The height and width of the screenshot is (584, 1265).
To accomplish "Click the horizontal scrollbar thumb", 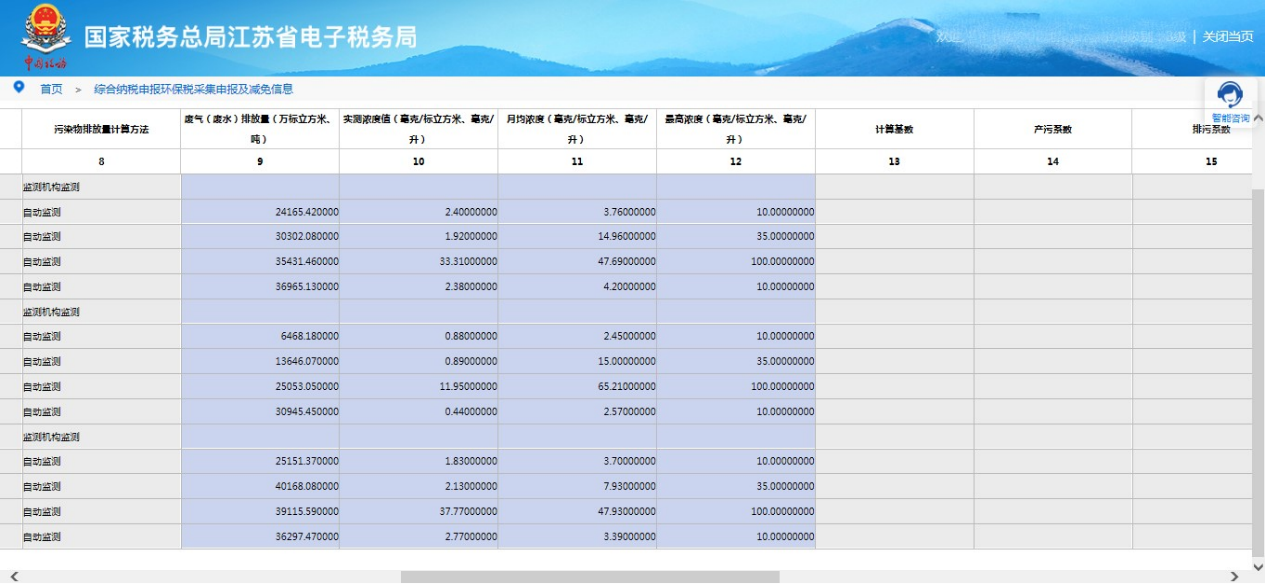I will pos(589,576).
